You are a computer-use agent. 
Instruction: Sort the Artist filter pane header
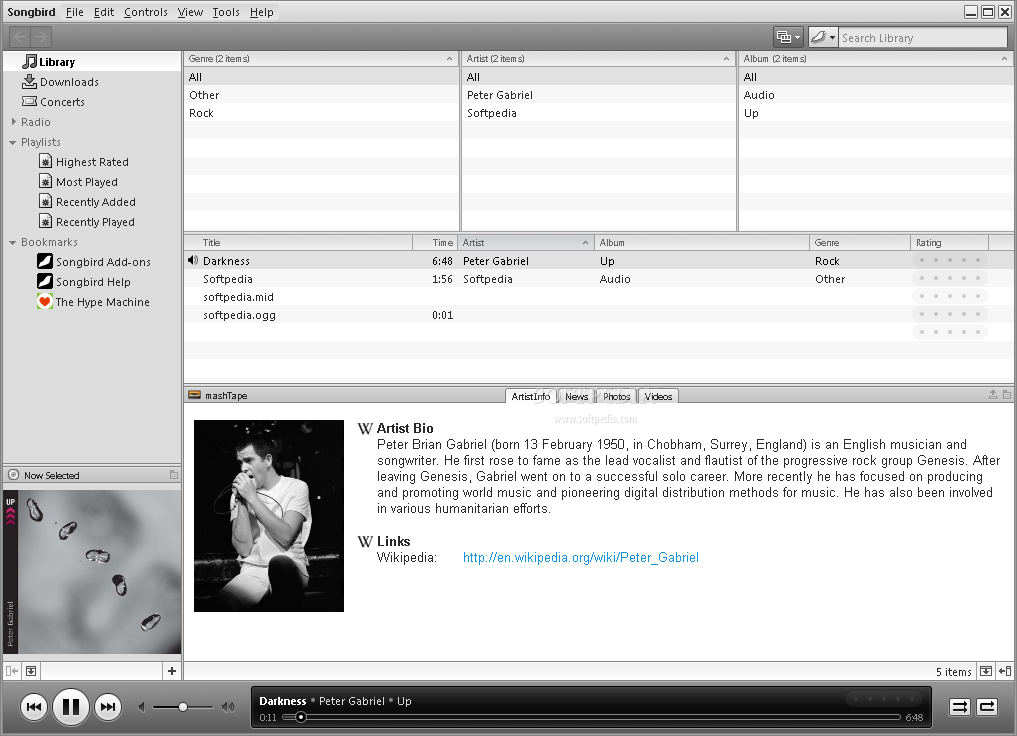coord(599,58)
